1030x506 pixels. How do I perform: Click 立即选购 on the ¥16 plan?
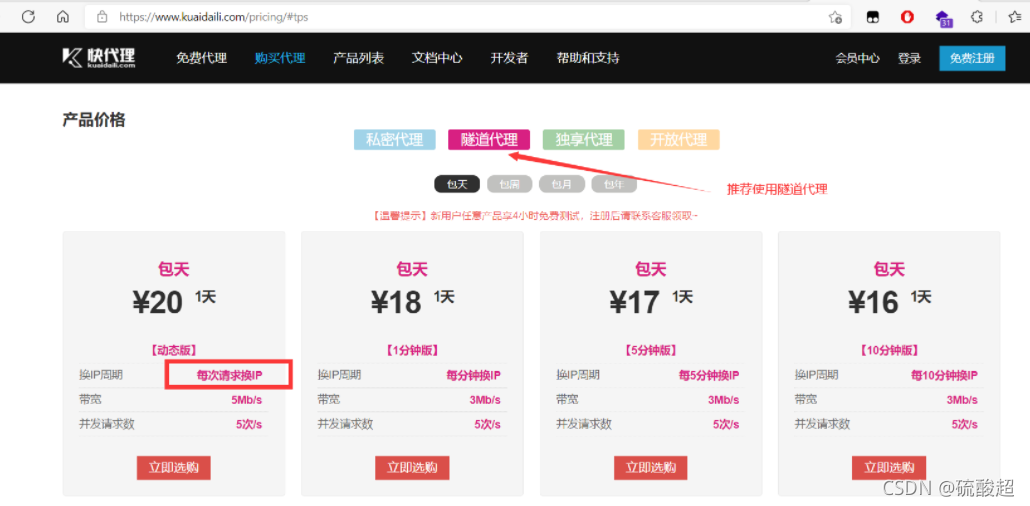point(889,468)
